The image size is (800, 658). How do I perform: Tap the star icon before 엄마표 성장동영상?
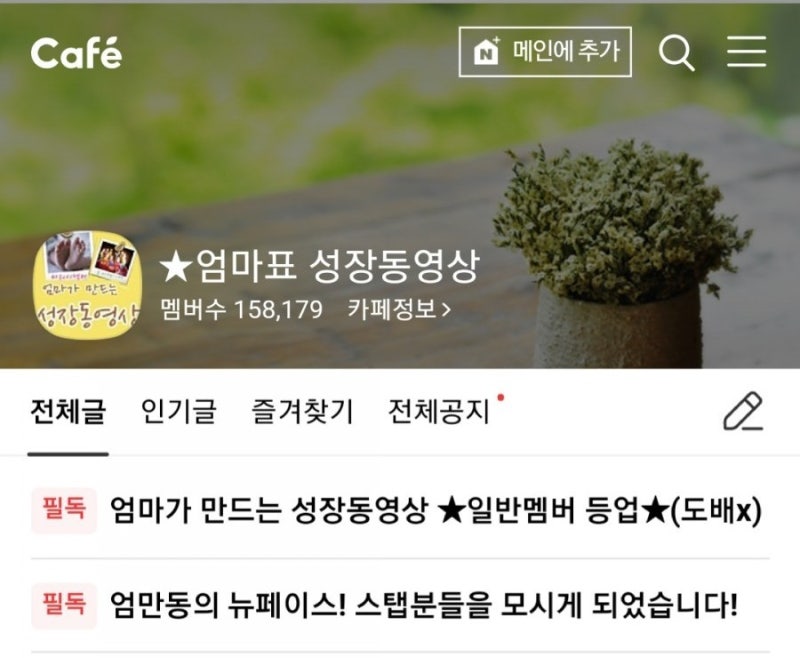(176, 266)
